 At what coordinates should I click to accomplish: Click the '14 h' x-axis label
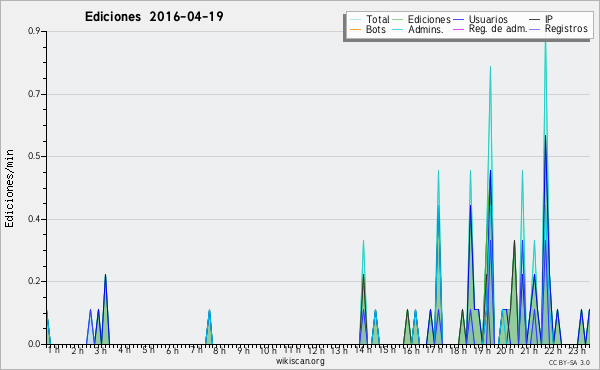[363, 350]
